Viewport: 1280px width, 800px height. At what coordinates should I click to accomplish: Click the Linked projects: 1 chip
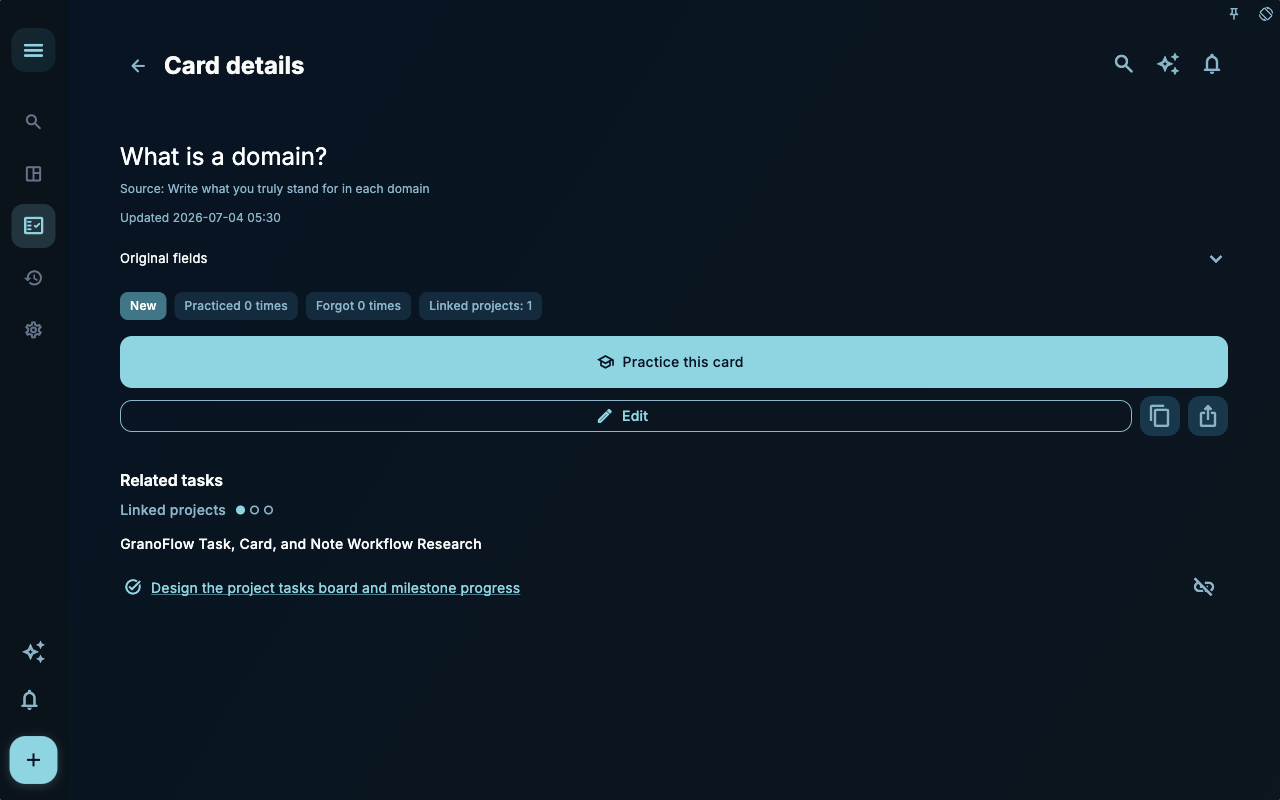pyautogui.click(x=480, y=306)
